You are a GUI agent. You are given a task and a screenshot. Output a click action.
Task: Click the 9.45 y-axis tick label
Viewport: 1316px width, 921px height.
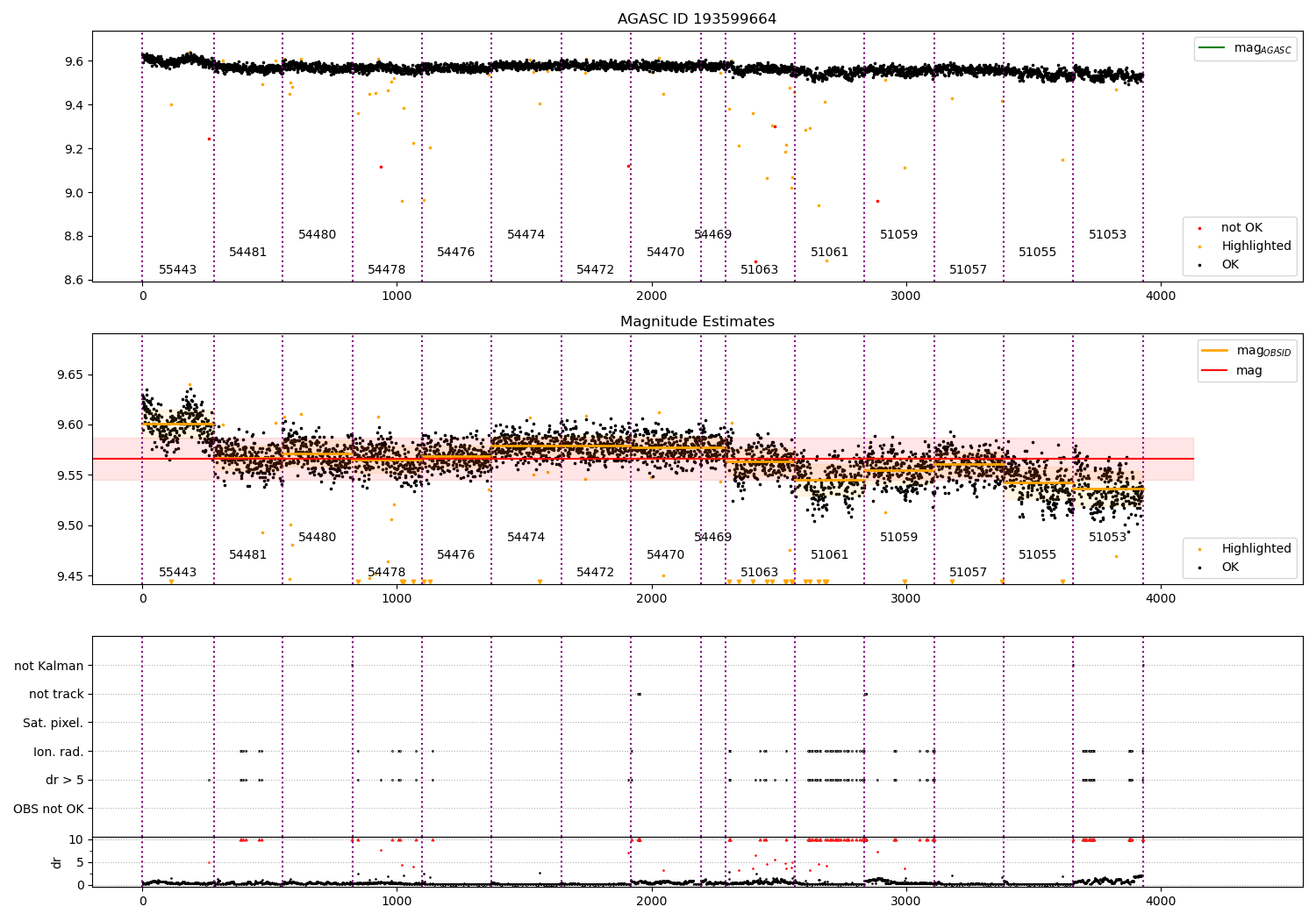click(70, 577)
